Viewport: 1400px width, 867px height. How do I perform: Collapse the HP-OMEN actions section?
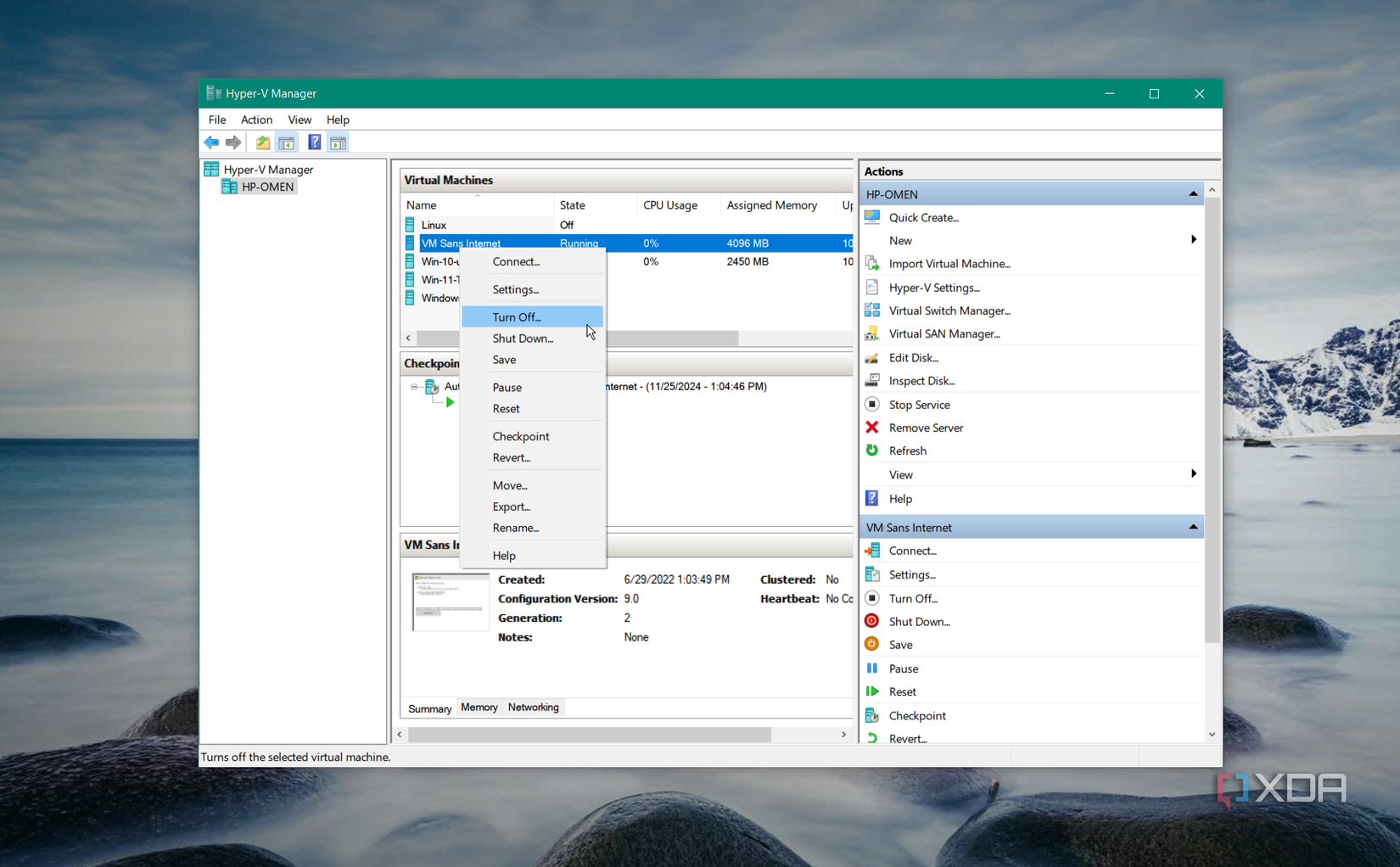tap(1191, 193)
